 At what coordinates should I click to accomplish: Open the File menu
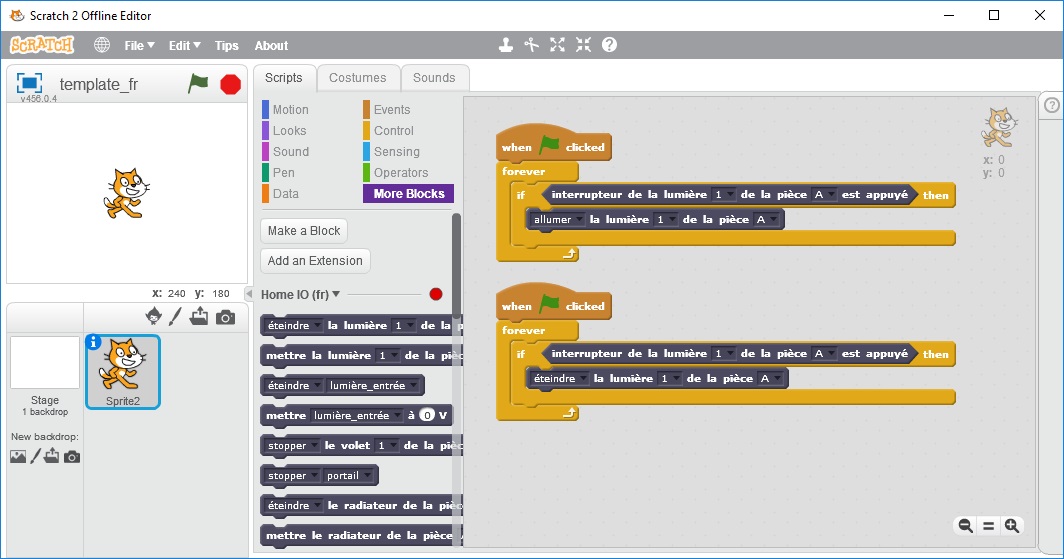coord(139,45)
